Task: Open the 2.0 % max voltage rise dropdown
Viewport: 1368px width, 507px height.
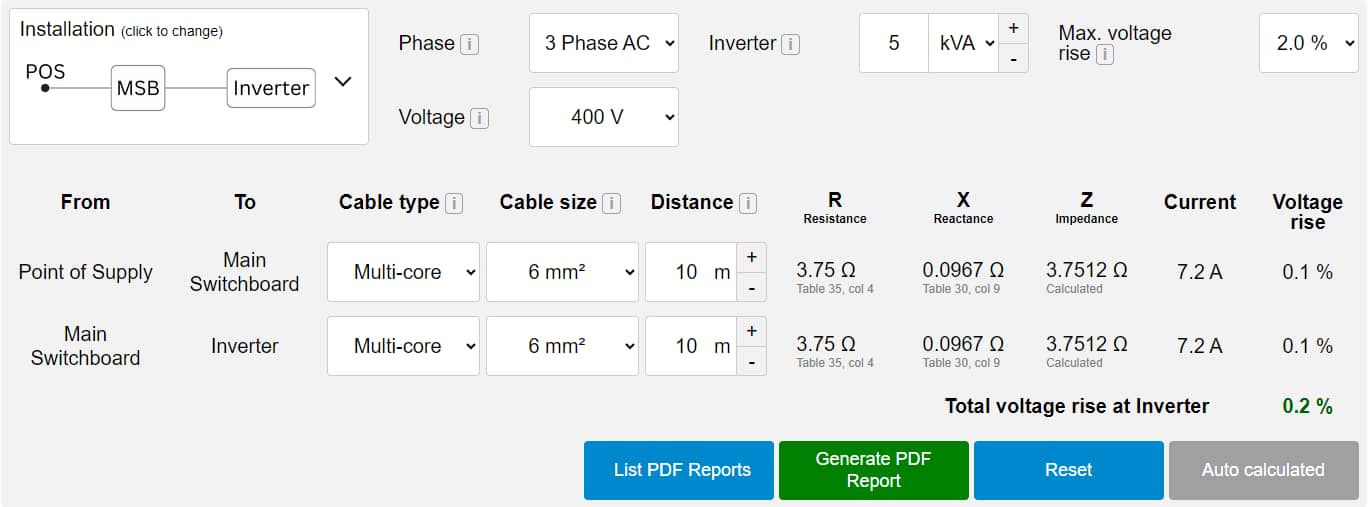Action: point(1308,43)
